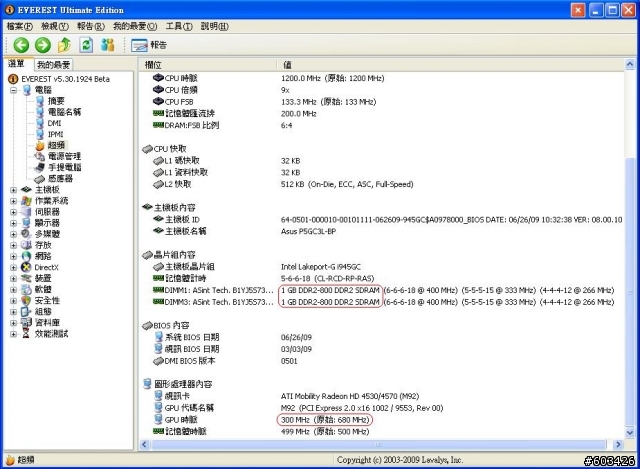
Task: Expand the 網路 tree node
Action: pos(13,256)
